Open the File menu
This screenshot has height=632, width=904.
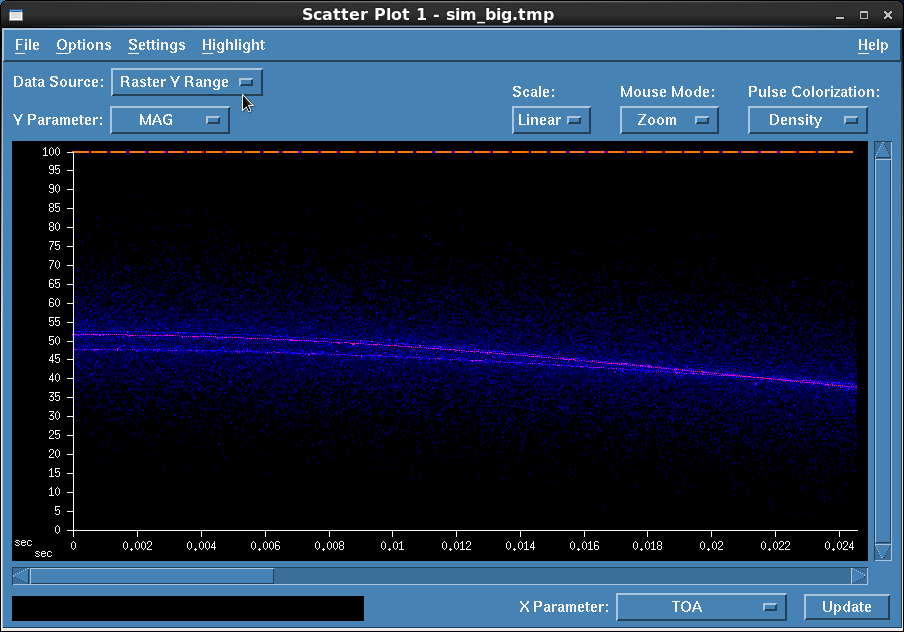[27, 45]
